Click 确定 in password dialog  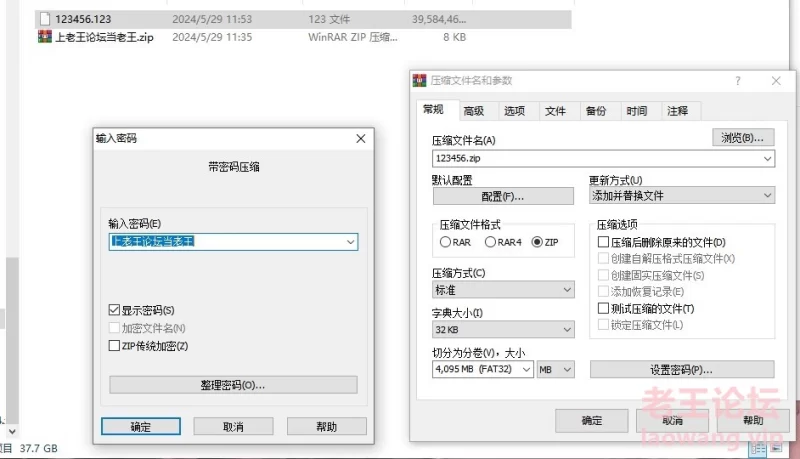pos(141,426)
